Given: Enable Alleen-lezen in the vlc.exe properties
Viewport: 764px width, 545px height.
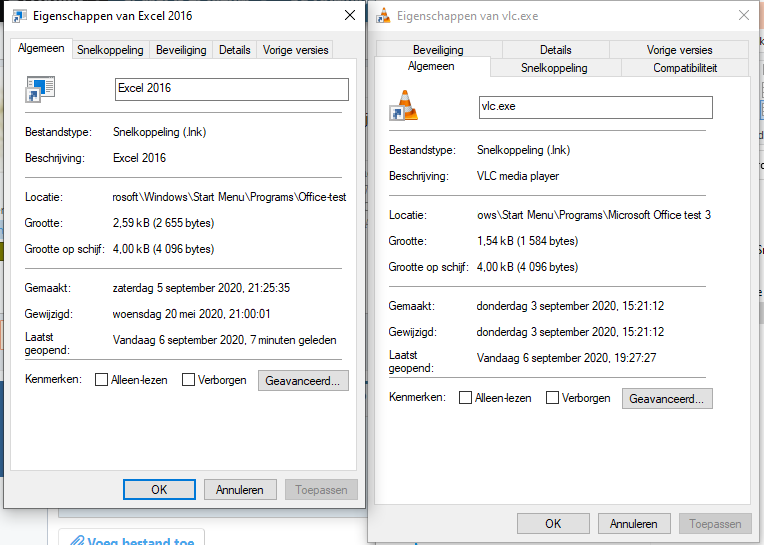Looking at the screenshot, I should pos(466,398).
